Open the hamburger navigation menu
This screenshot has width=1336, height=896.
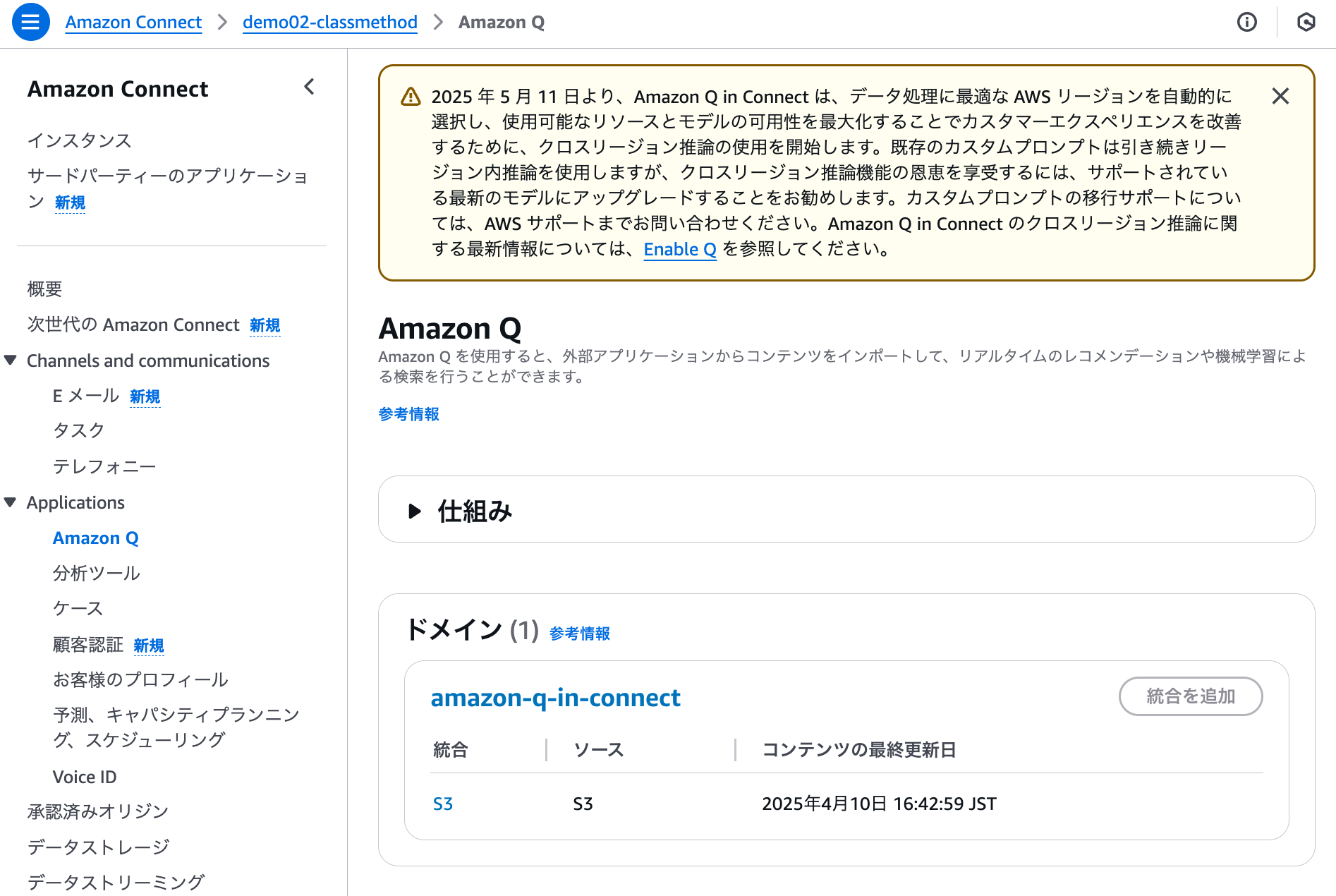tap(30, 22)
